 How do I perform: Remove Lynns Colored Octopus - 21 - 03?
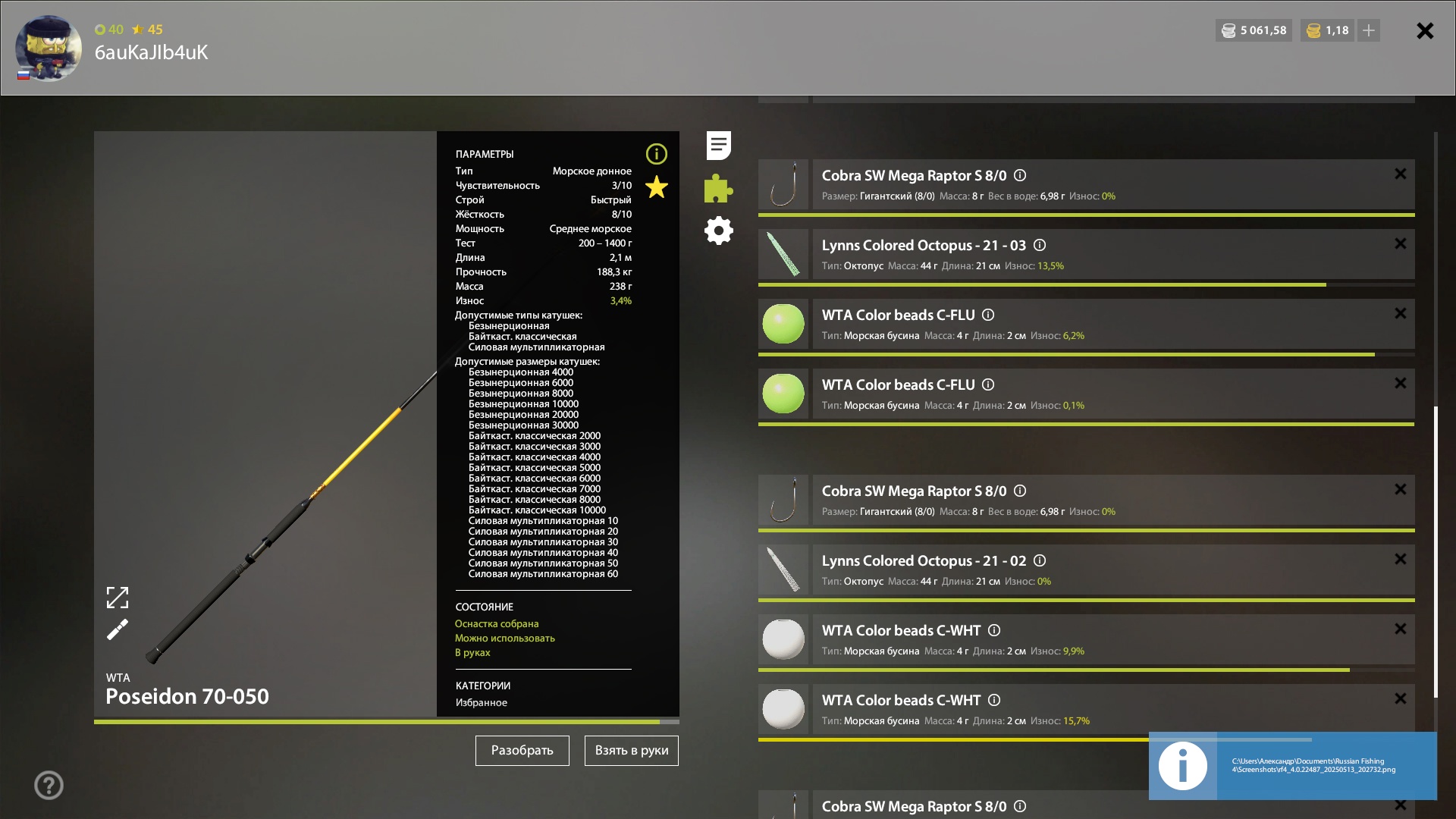pos(1401,243)
